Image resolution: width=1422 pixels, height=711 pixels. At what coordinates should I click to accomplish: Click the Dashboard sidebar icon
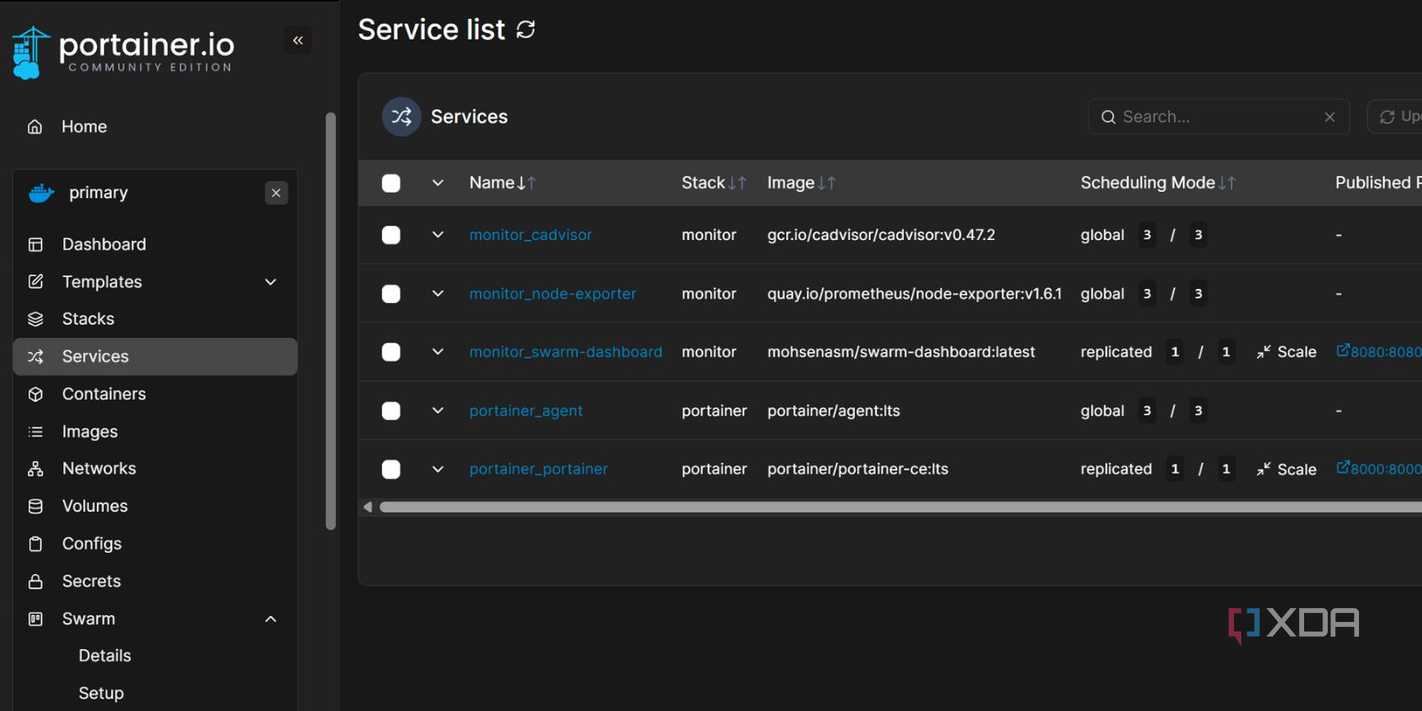tap(36, 244)
